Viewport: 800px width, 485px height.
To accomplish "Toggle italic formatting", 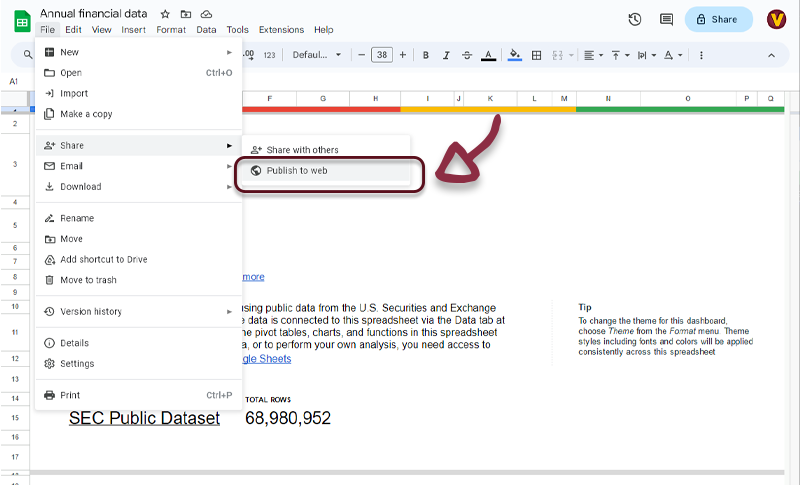I will (x=446, y=55).
